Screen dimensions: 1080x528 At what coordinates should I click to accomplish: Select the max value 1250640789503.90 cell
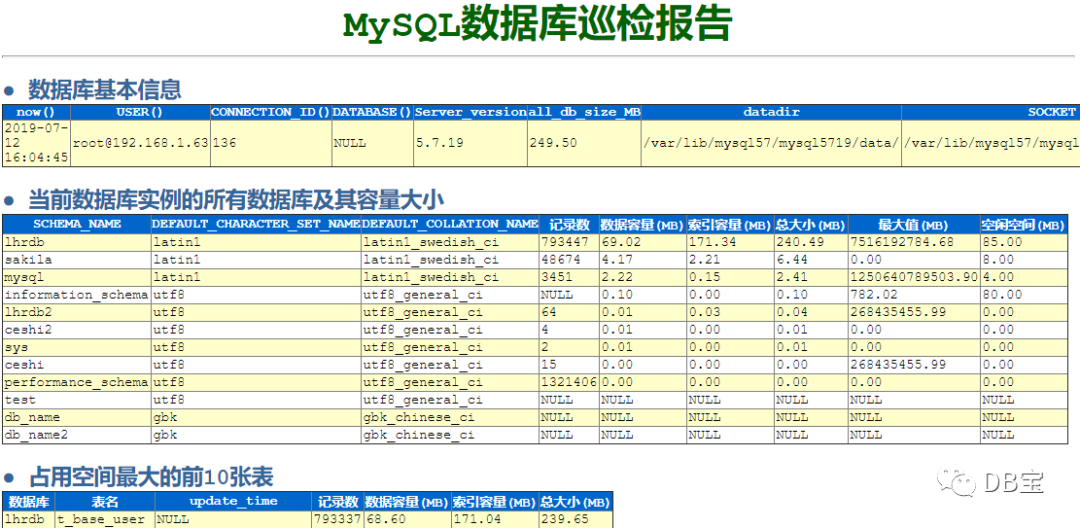(913, 277)
